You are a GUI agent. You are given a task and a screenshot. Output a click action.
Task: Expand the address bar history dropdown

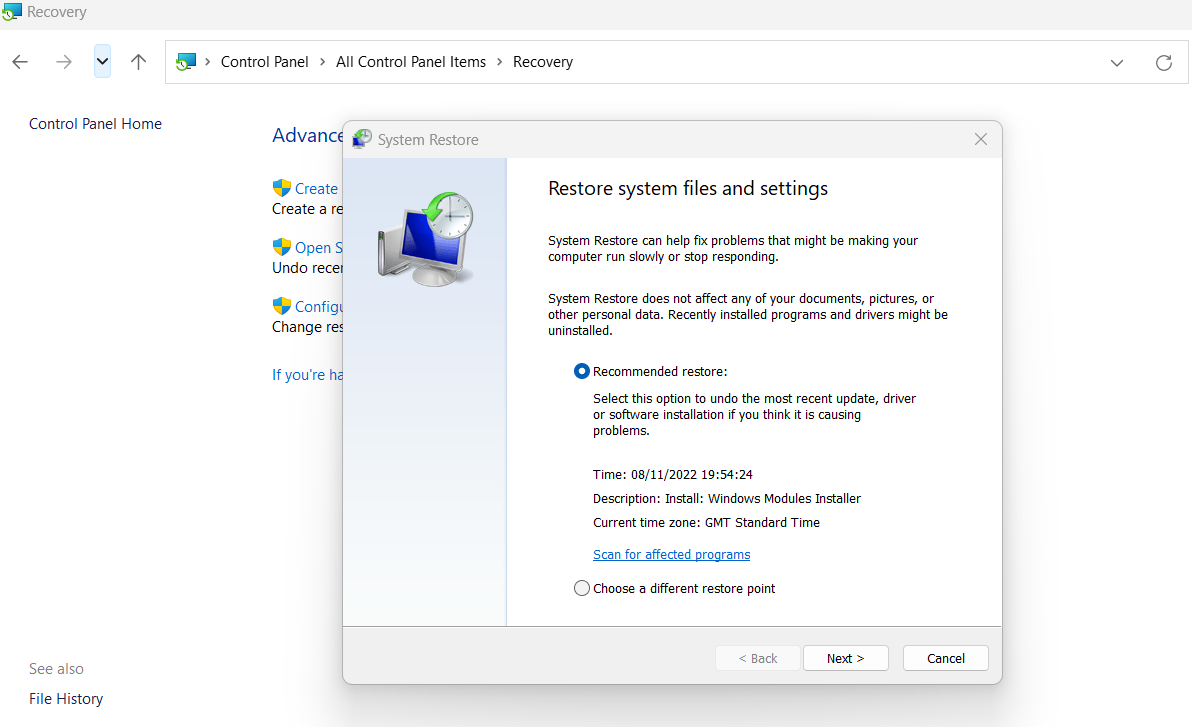pos(1117,62)
